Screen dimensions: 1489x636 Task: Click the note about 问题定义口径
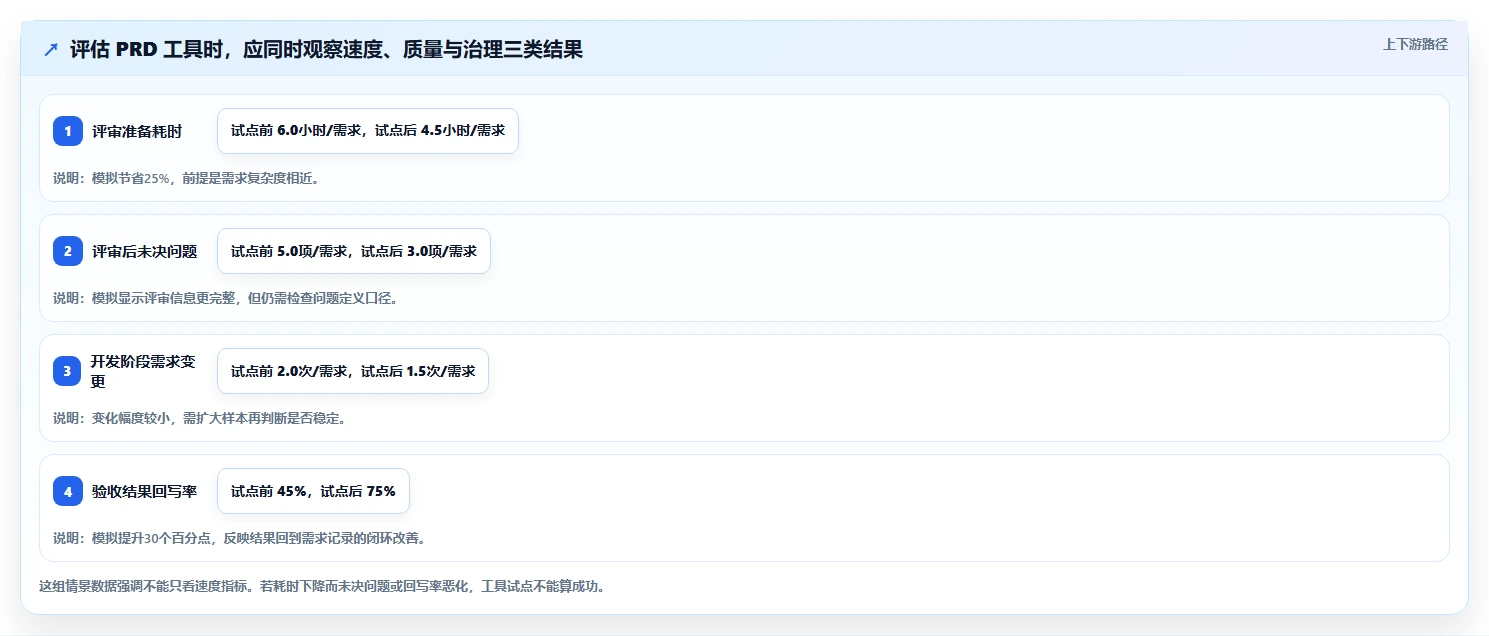(226, 298)
